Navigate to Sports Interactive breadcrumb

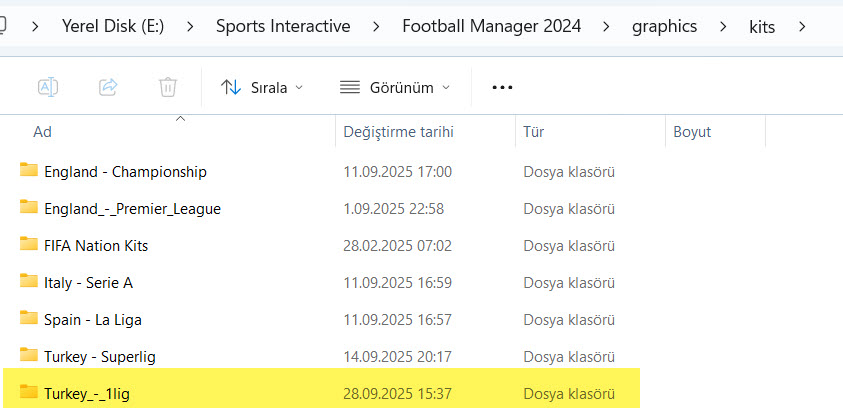click(x=283, y=26)
